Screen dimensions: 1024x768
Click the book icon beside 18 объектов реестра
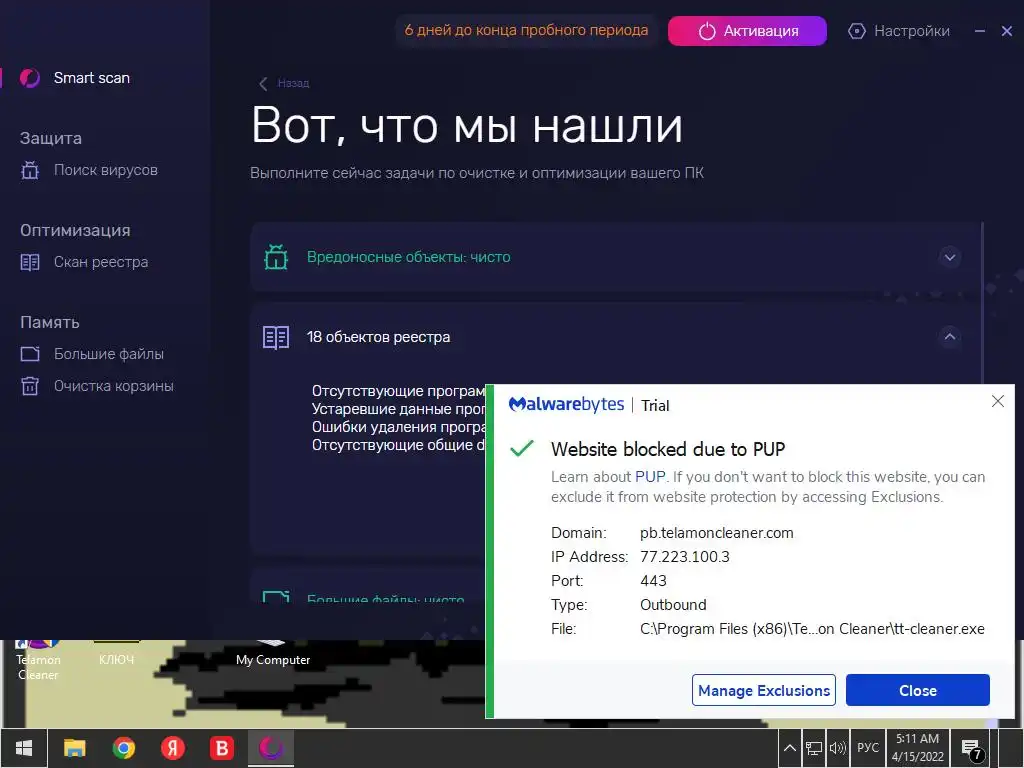(x=276, y=337)
